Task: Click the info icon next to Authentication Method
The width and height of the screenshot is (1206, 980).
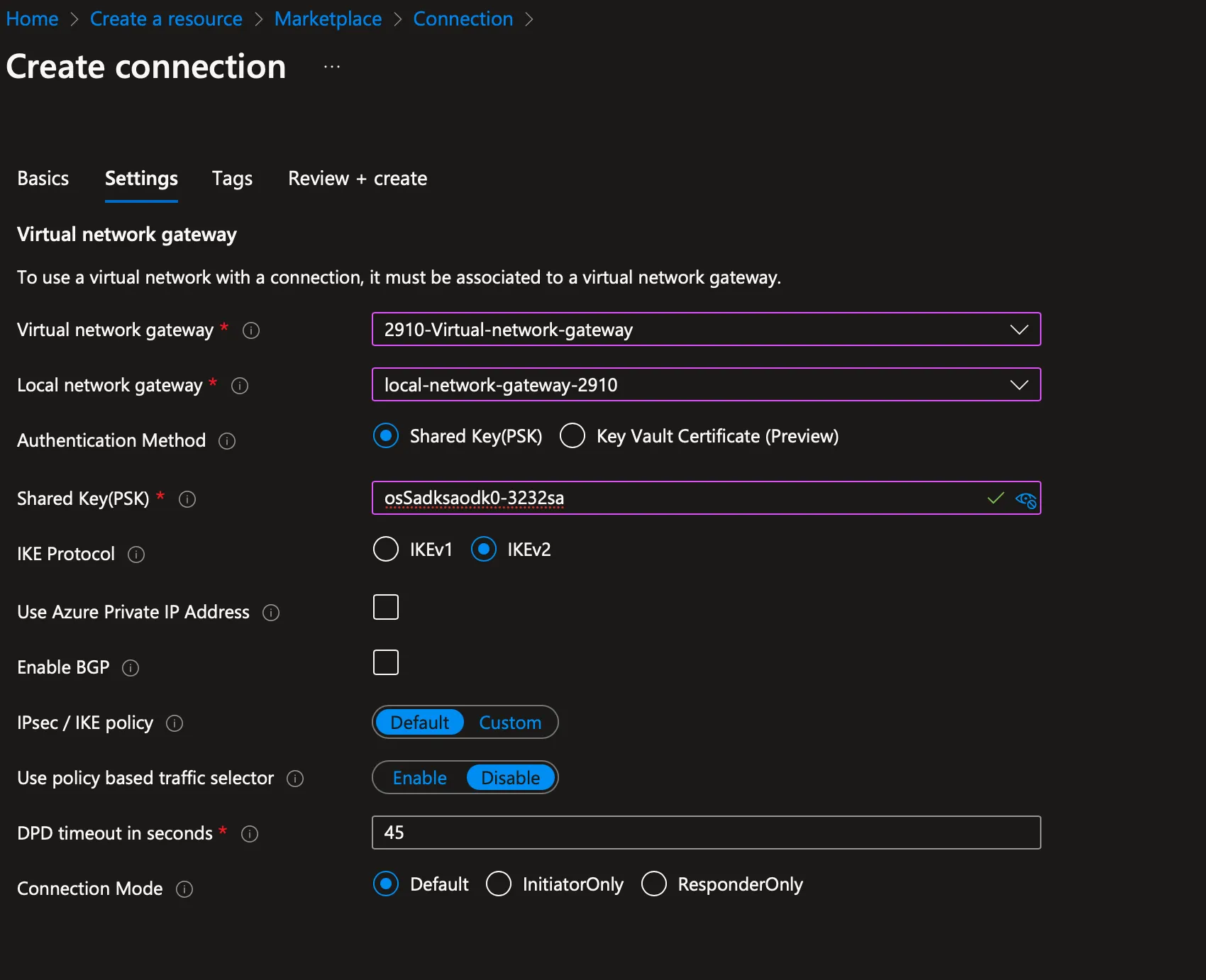Action: (x=226, y=441)
